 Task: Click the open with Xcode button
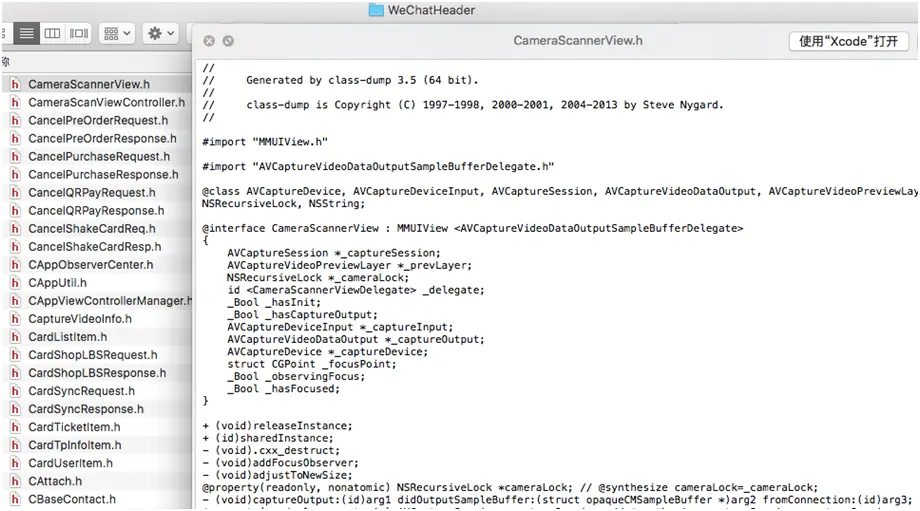[848, 41]
